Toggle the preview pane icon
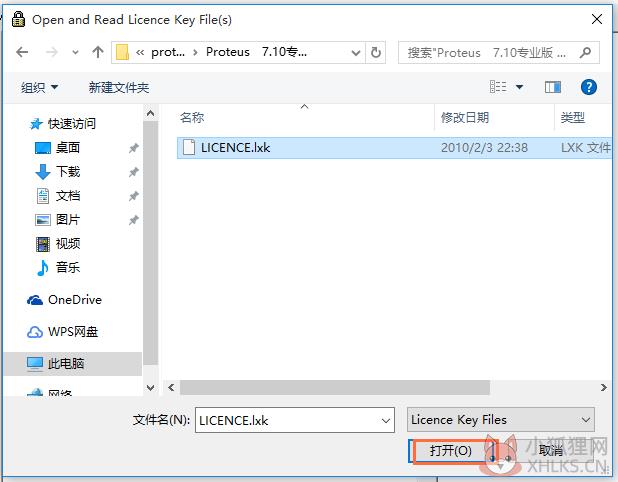Viewport: 618px width, 482px height. point(553,87)
